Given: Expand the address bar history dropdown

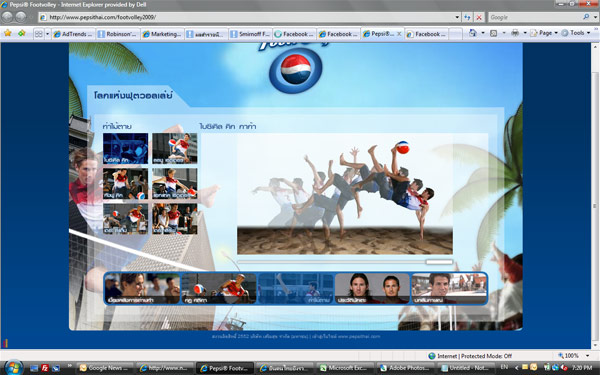Looking at the screenshot, I should click(457, 17).
